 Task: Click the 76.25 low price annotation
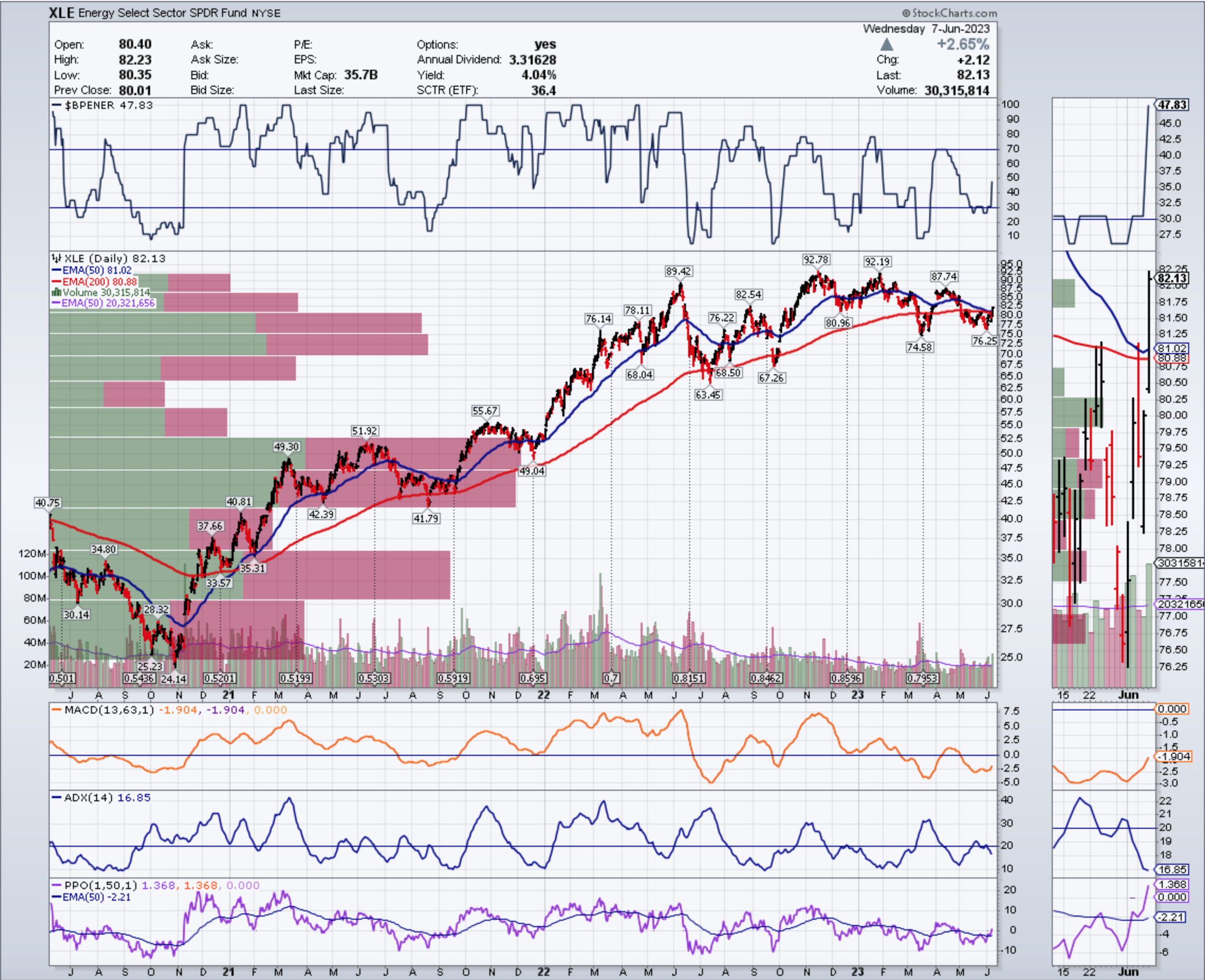(x=984, y=341)
